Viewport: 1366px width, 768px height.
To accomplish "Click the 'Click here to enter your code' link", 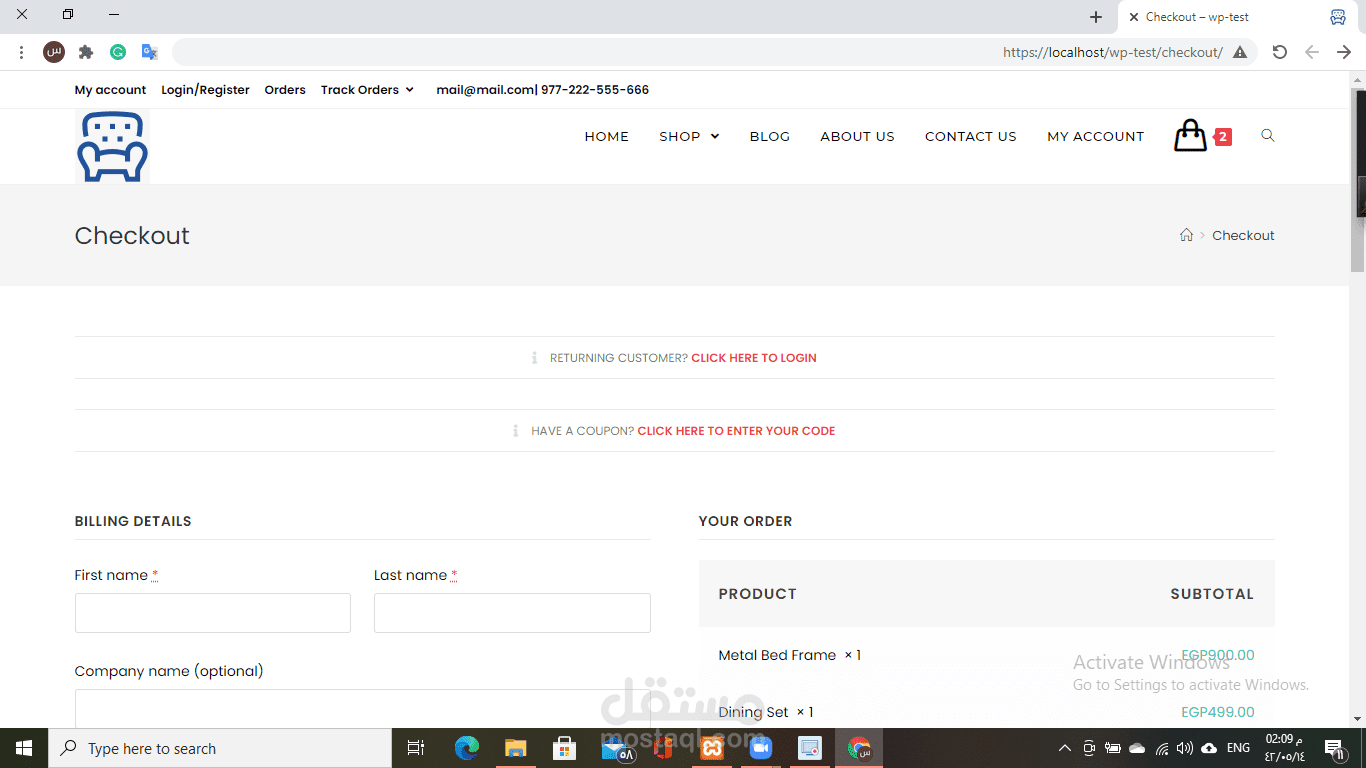I will point(736,431).
